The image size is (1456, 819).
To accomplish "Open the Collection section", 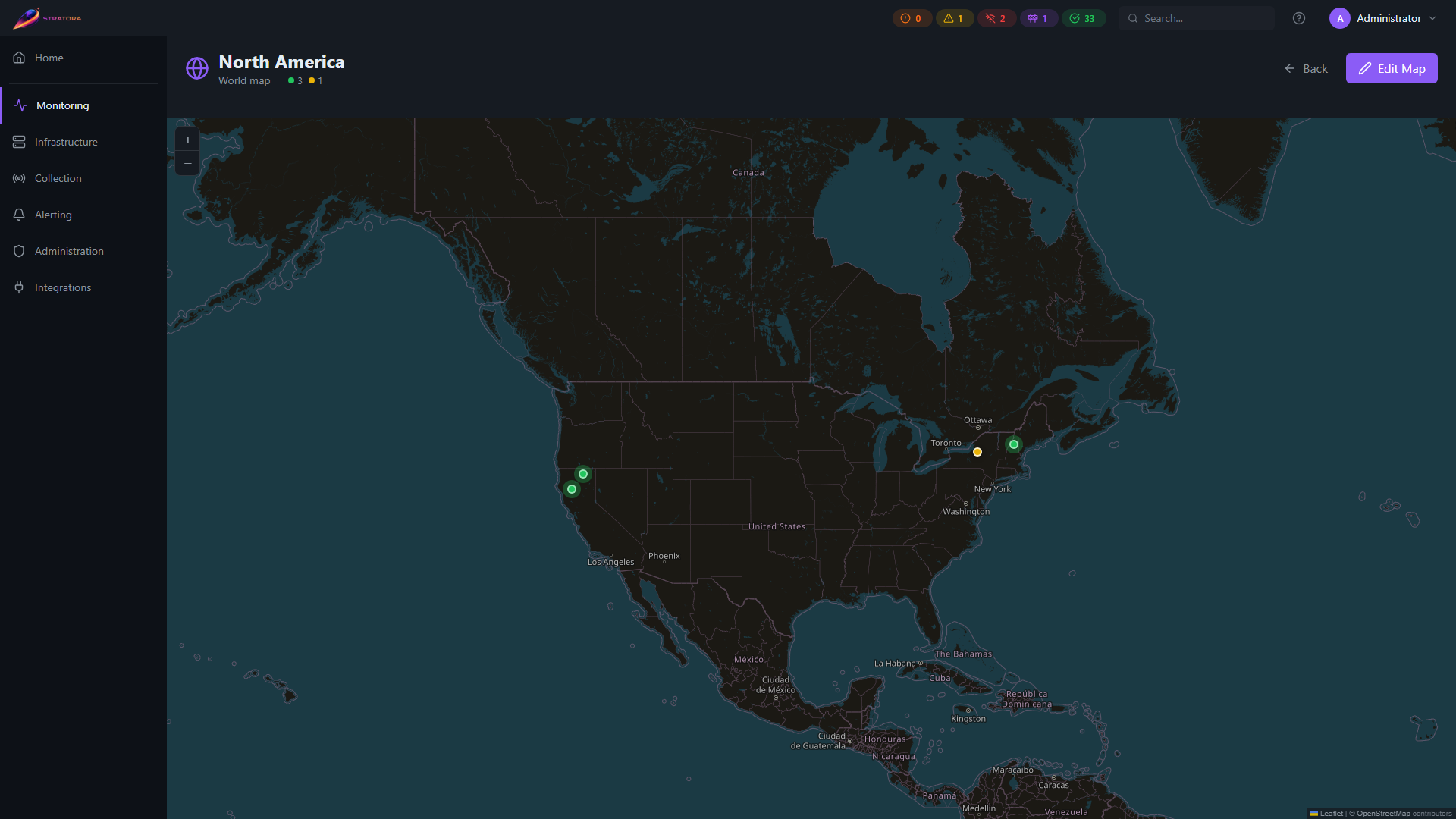I will [x=83, y=178].
